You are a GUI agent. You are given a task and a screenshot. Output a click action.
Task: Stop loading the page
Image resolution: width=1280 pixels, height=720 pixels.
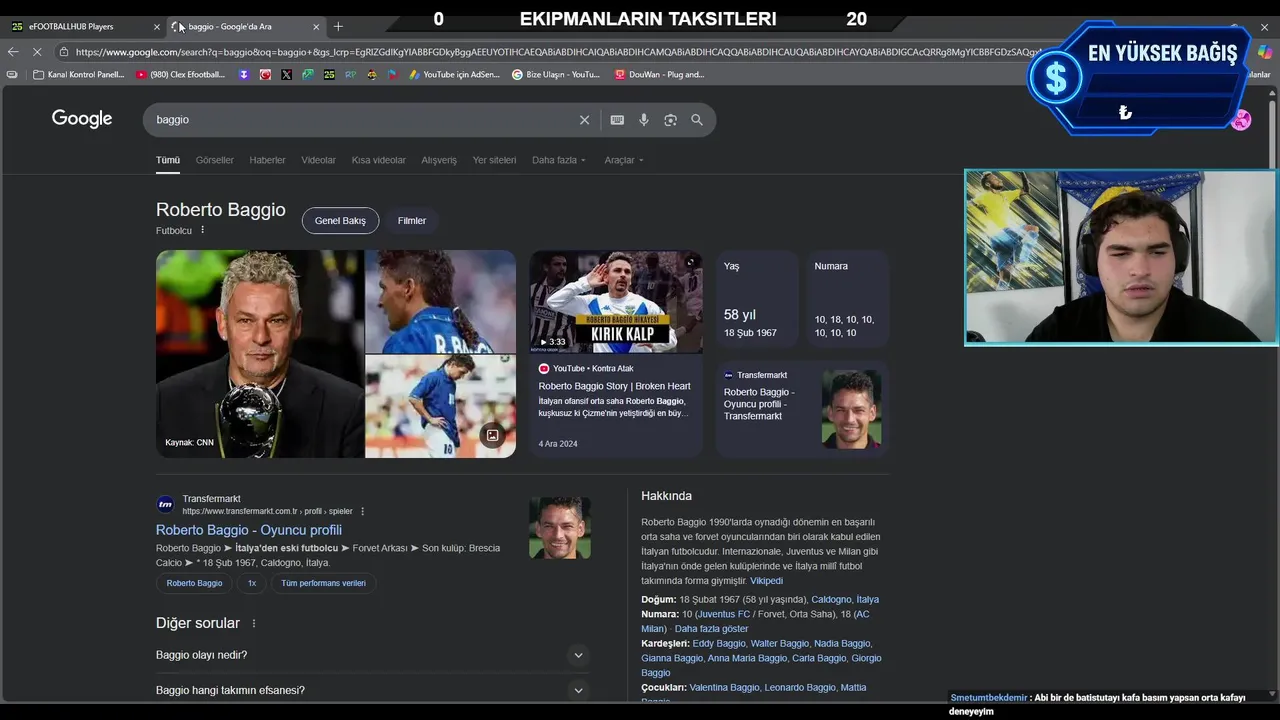pyautogui.click(x=36, y=52)
